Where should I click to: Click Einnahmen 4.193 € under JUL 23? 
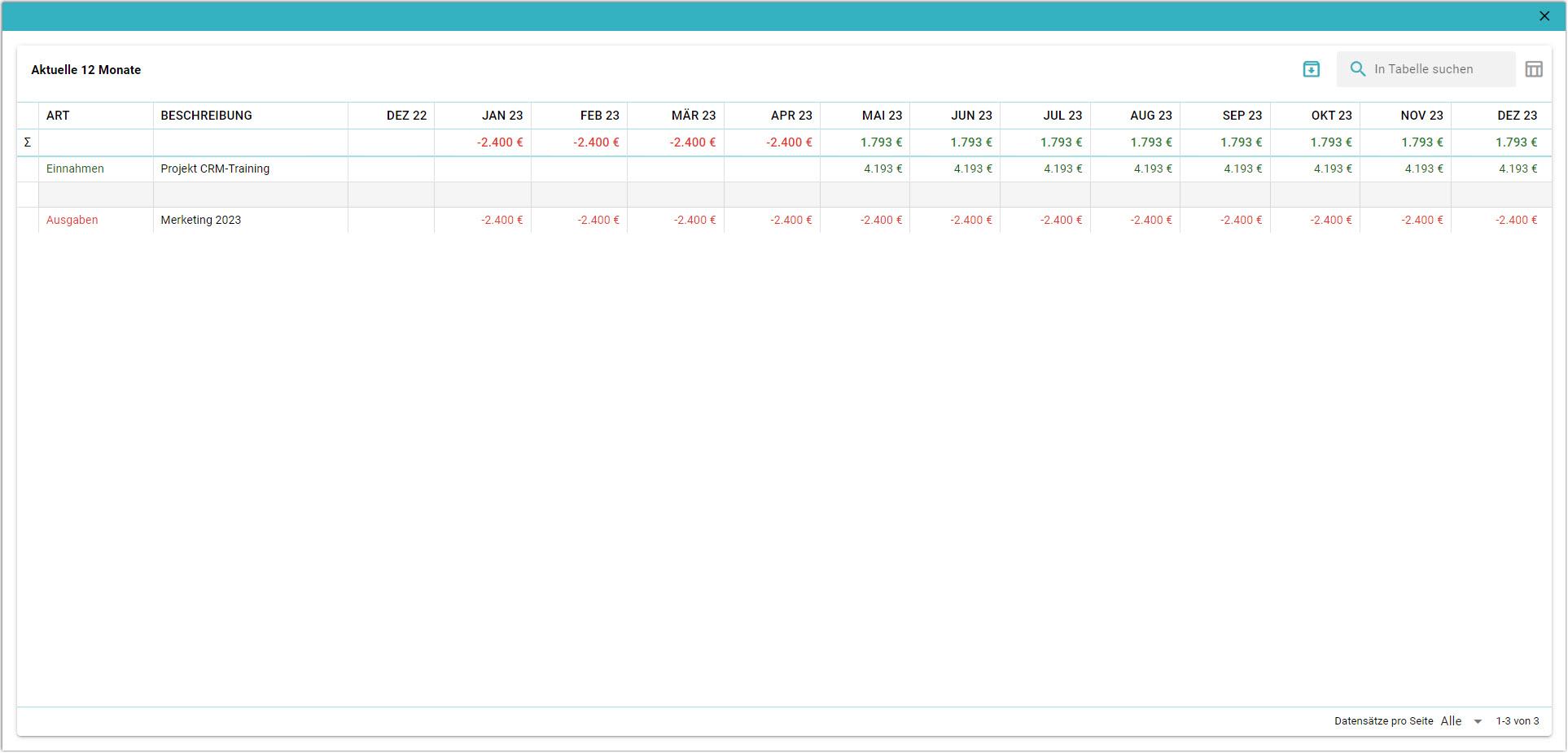coord(1063,169)
